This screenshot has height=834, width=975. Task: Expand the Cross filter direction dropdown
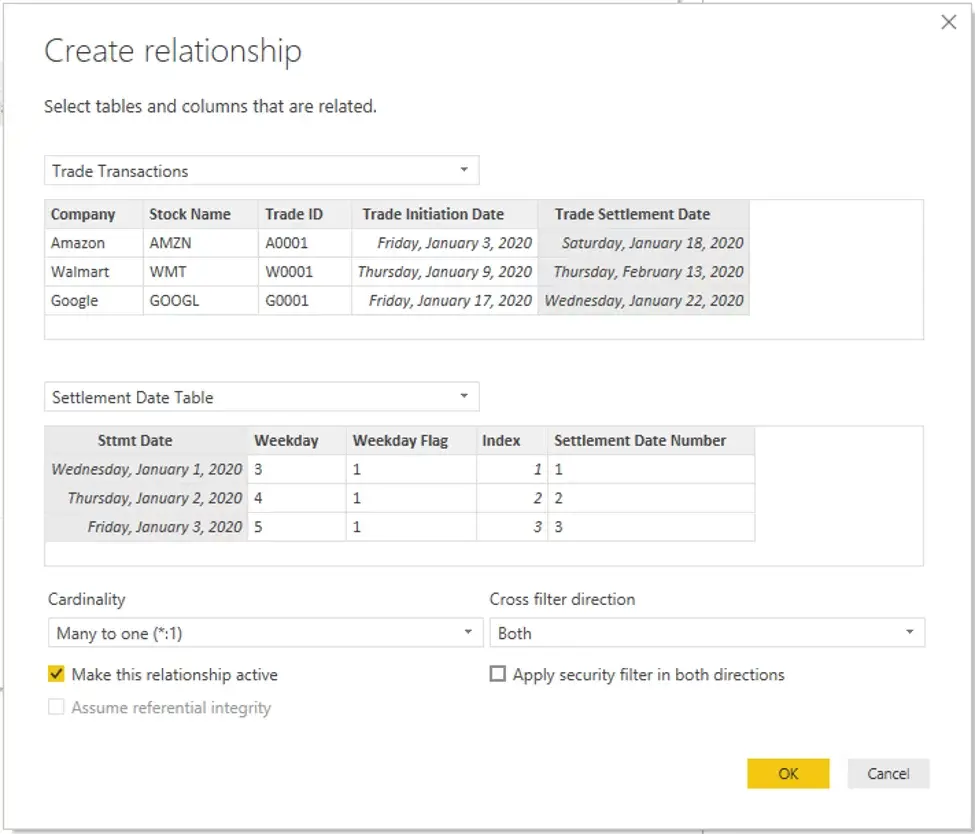point(707,632)
